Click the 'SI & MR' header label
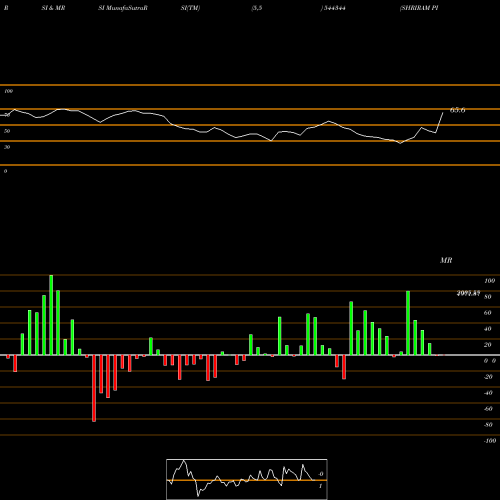This screenshot has width=500, height=500. tap(53, 8)
